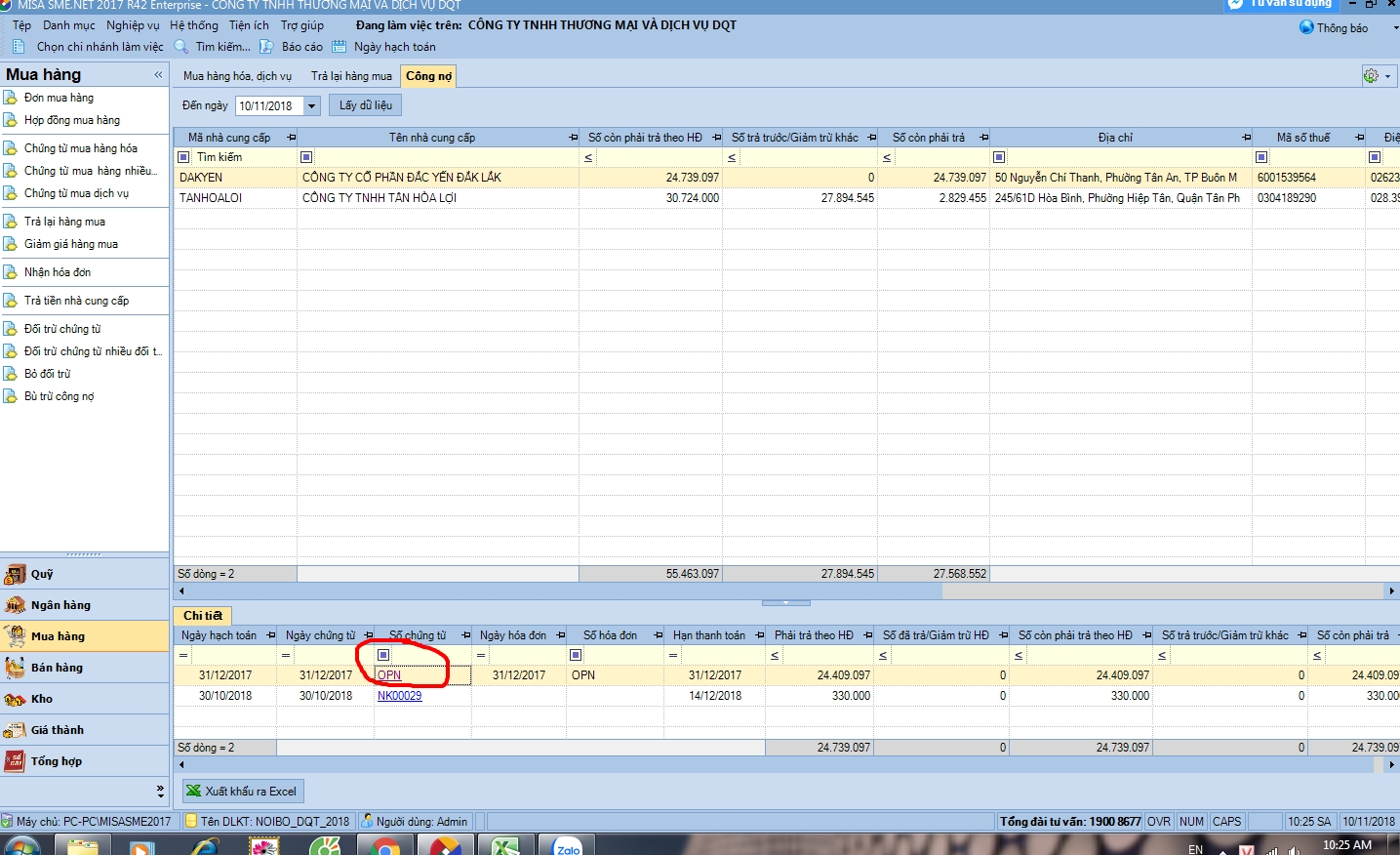Open Zalo from the taskbar

568,845
